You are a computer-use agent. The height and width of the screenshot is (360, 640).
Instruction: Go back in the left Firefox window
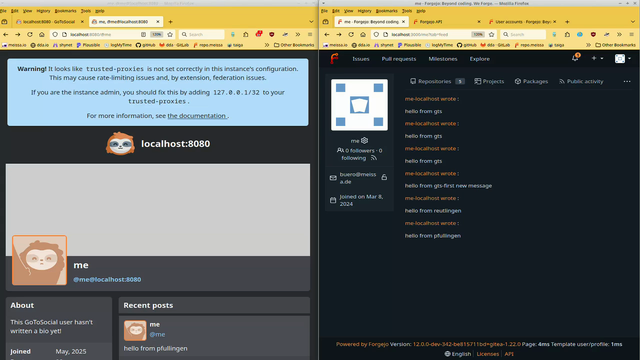click(x=6, y=35)
